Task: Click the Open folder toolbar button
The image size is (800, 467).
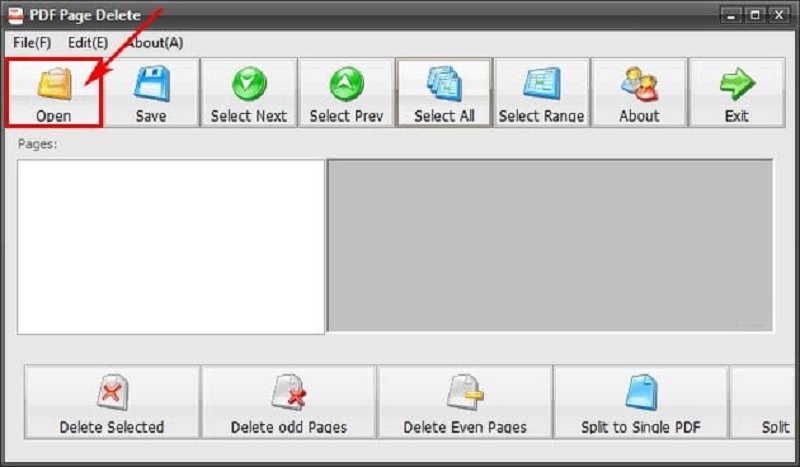Action: pos(54,92)
